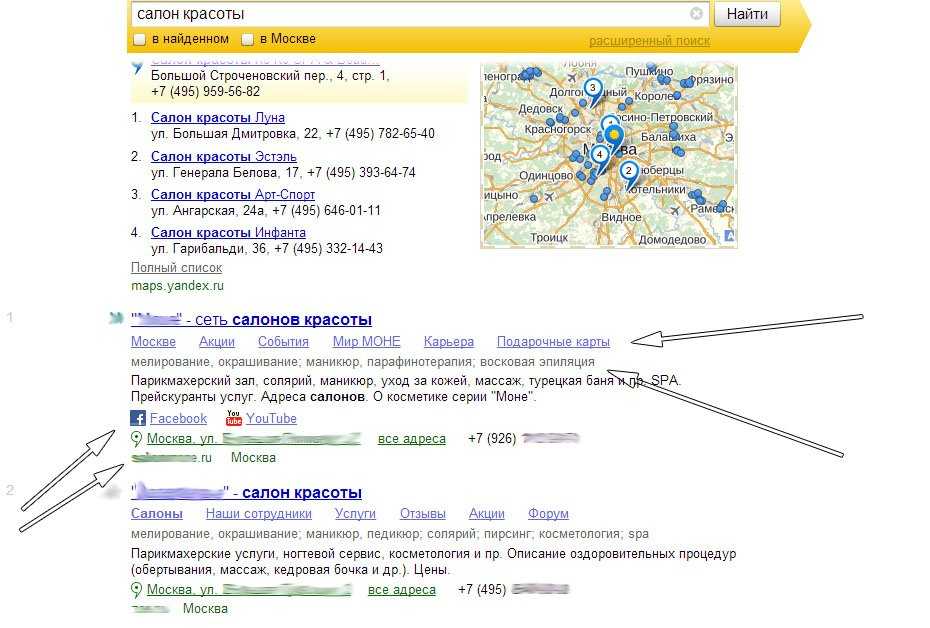The image size is (930, 628).
Task: Open the 'Карьера' sitelink
Action: pos(448,342)
